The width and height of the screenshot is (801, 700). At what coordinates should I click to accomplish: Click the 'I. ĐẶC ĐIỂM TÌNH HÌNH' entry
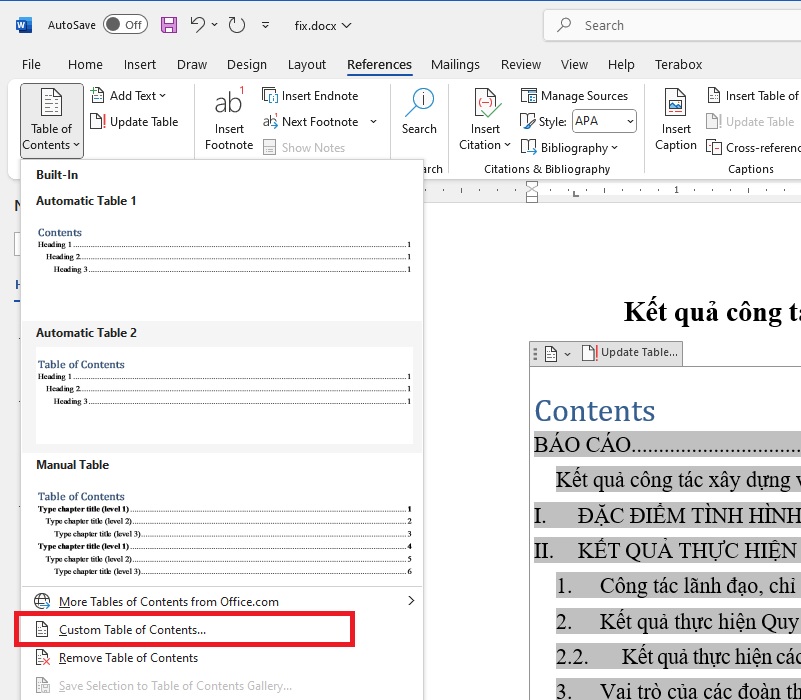[x=667, y=515]
